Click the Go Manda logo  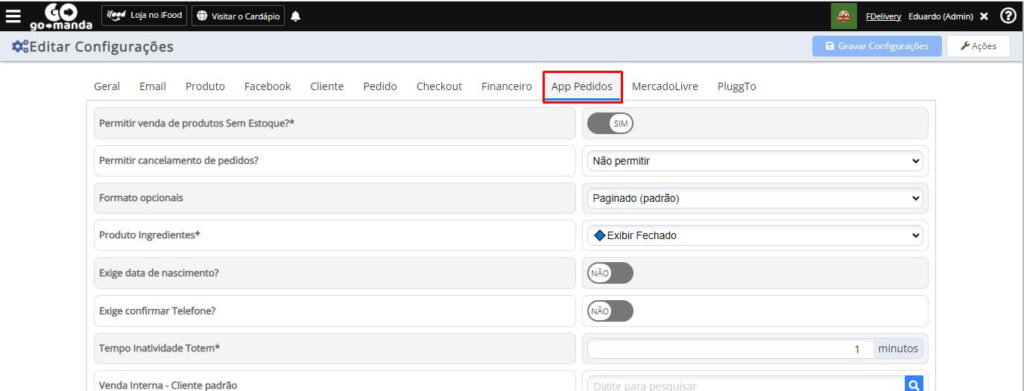click(x=61, y=16)
